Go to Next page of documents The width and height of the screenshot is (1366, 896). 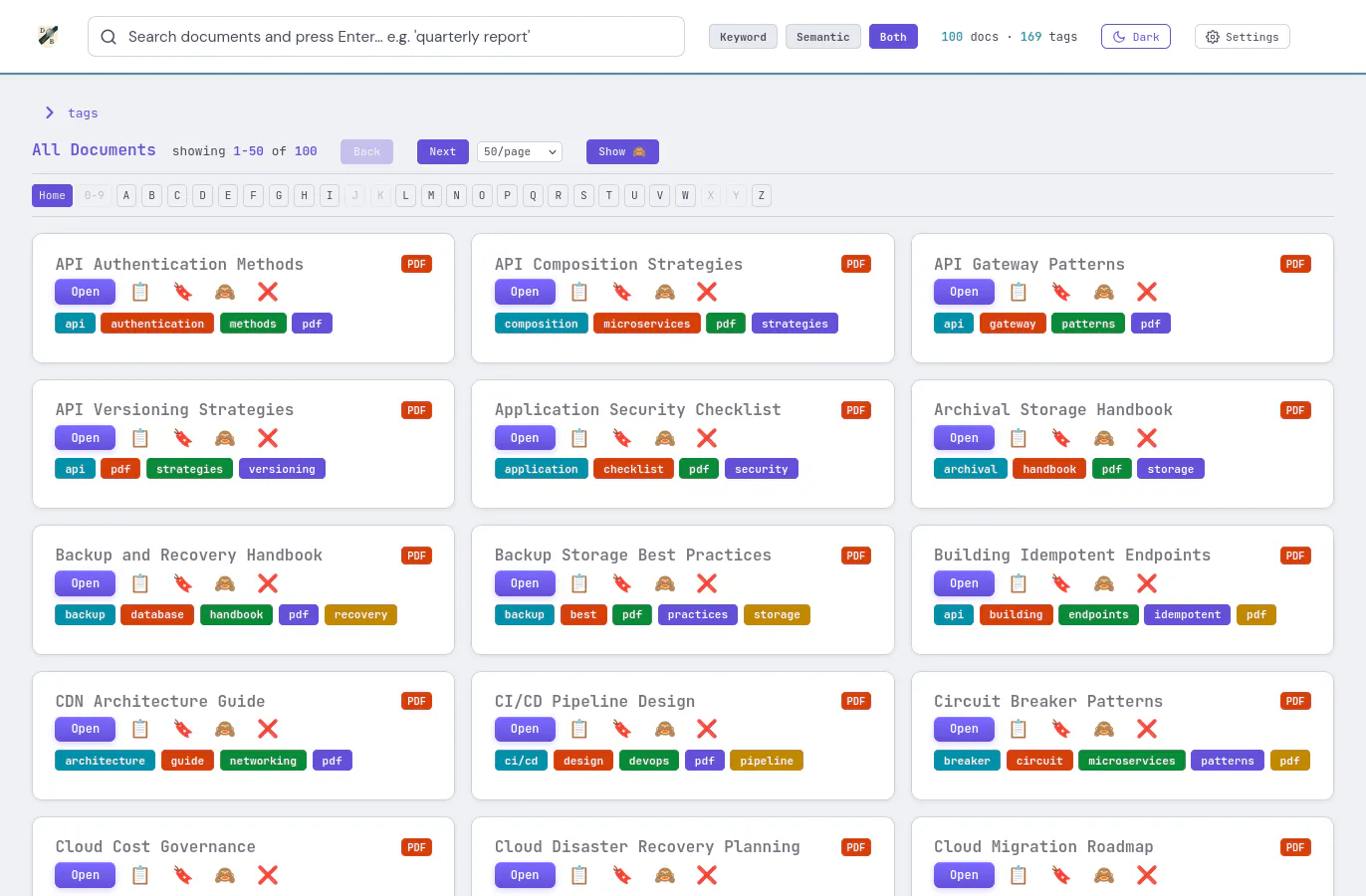(442, 151)
